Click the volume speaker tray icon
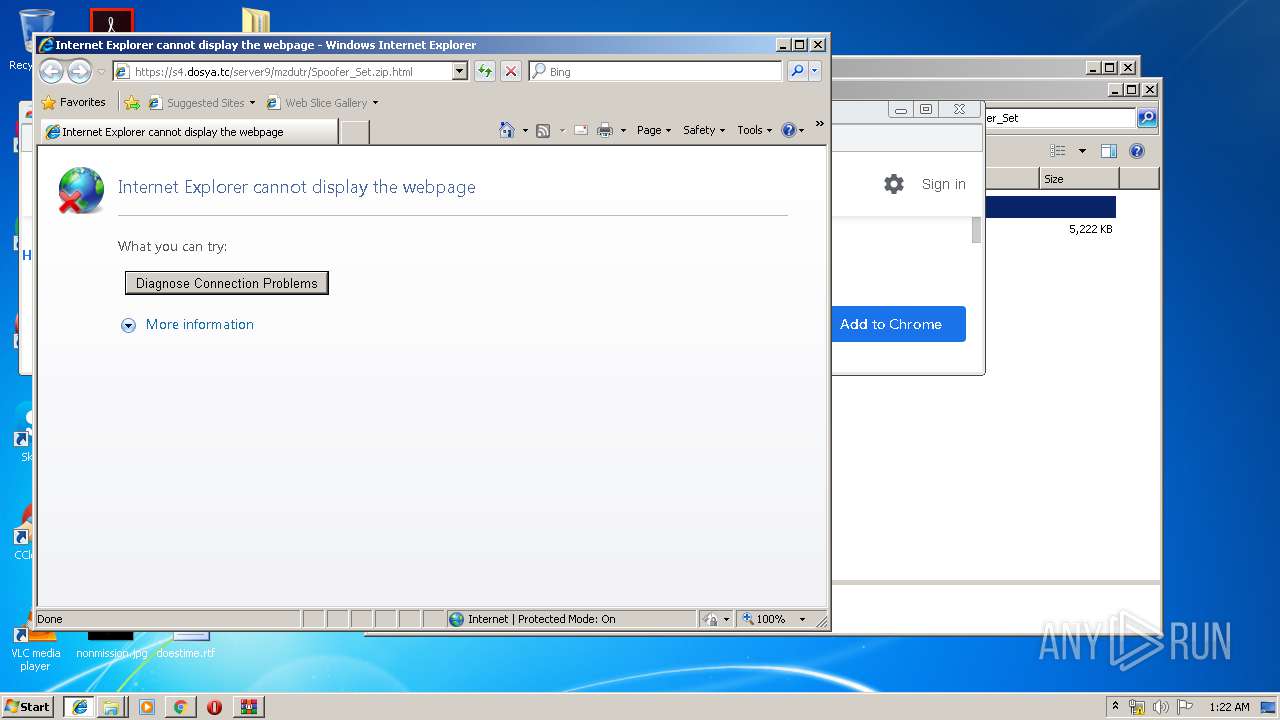Viewport: 1280px width, 720px height. pyautogui.click(x=1161, y=707)
